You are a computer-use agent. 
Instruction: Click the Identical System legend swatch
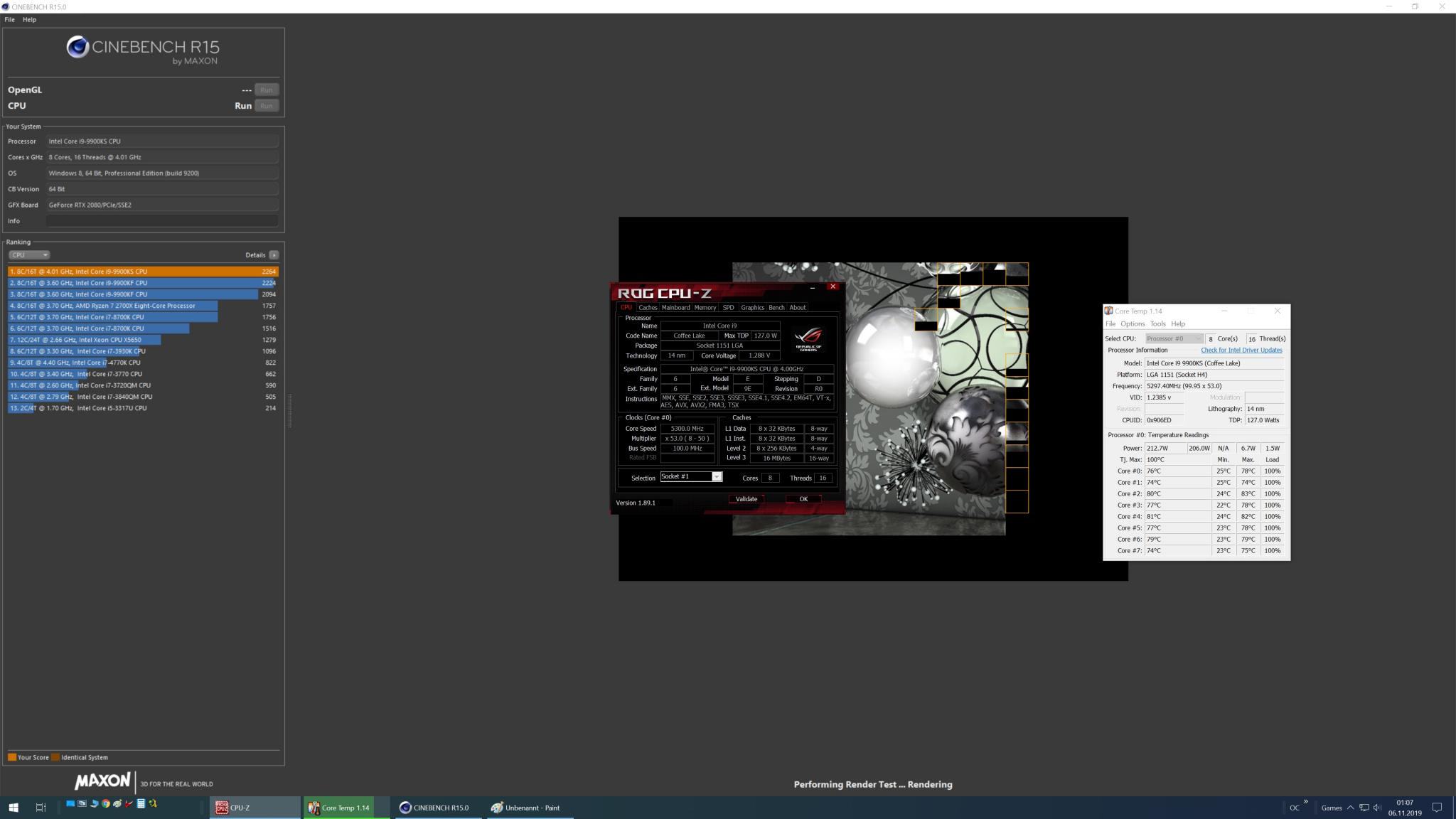[x=55, y=757]
